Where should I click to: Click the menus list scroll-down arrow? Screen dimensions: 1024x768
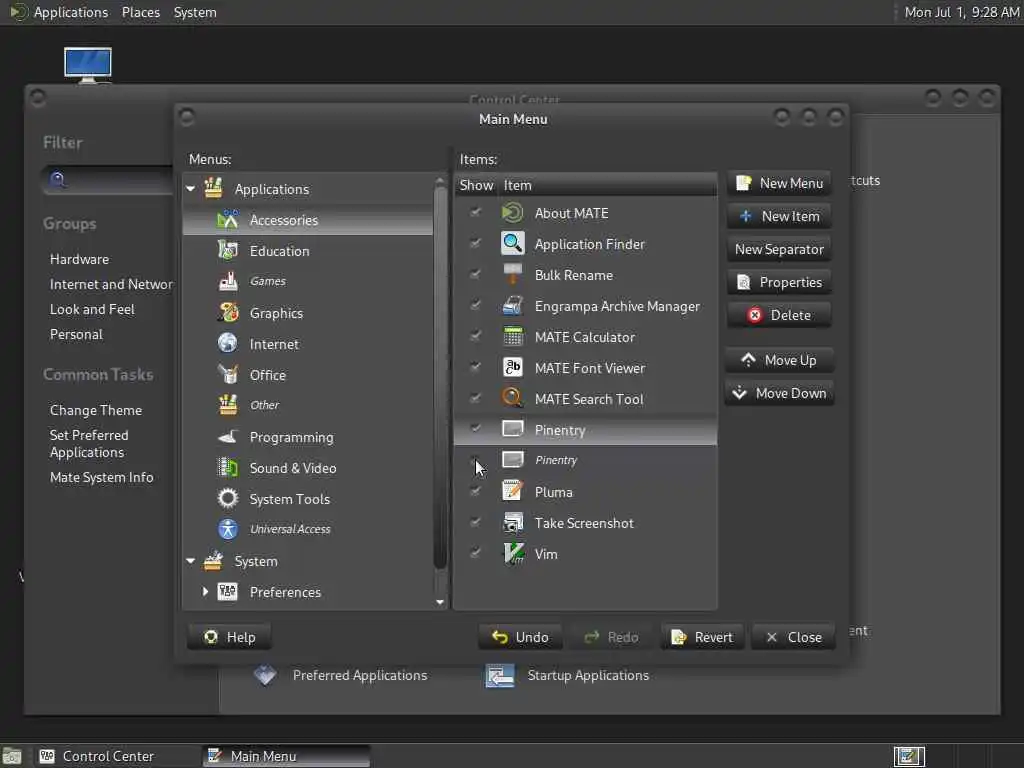point(440,602)
